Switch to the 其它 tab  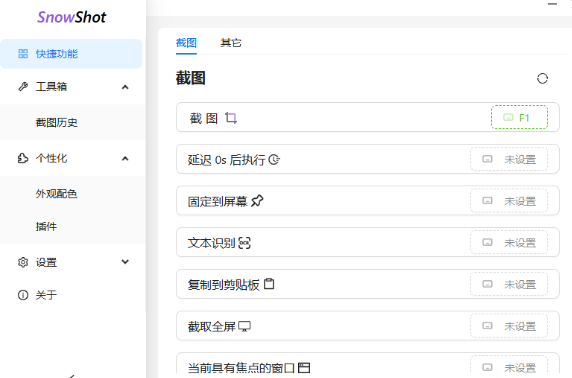[x=231, y=43]
